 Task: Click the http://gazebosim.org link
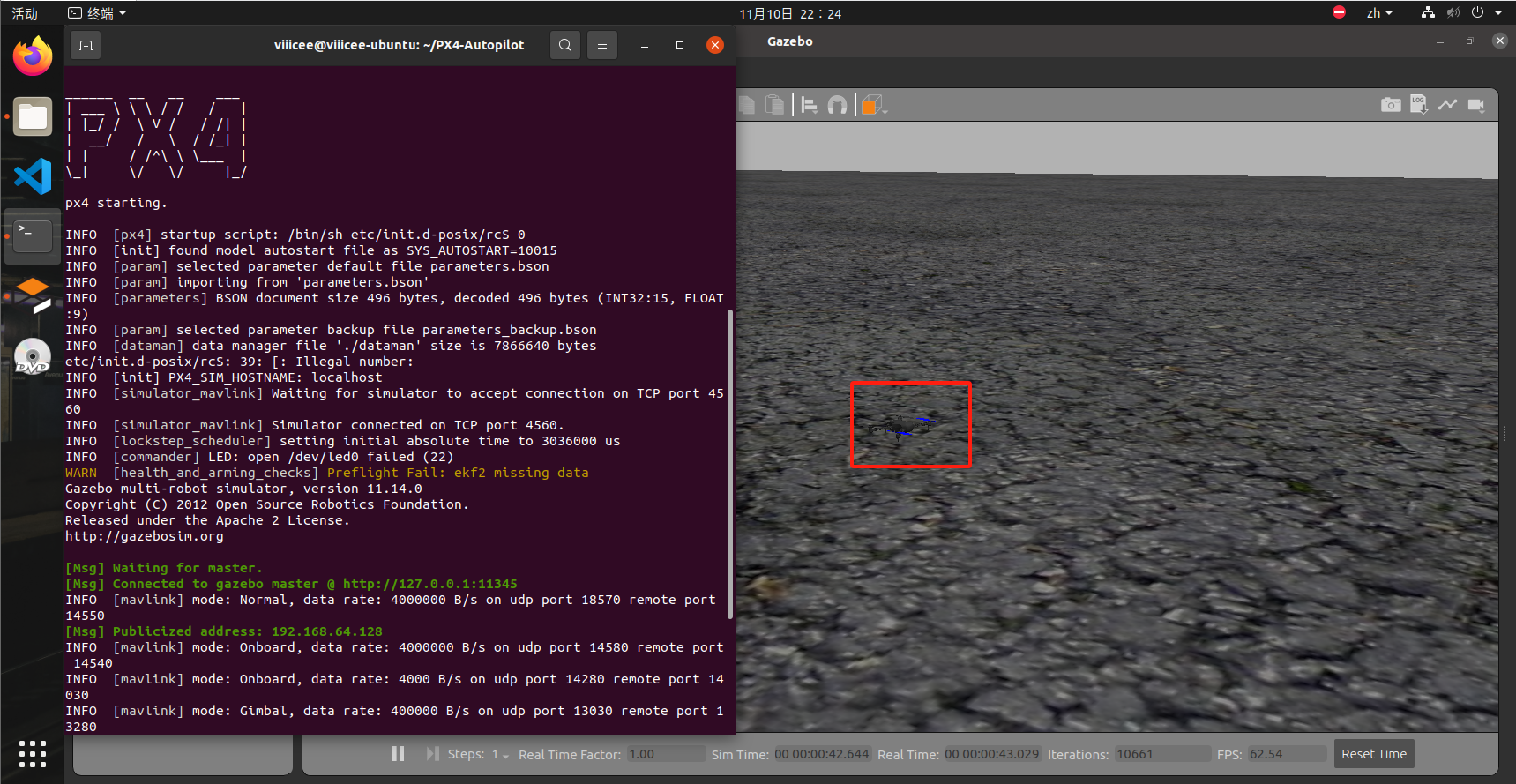pos(145,536)
